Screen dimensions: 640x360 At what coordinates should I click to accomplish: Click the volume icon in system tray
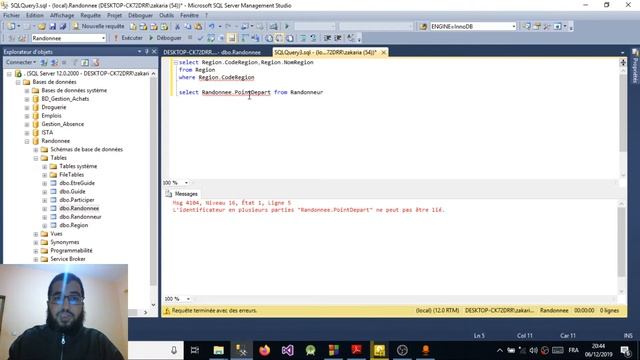click(533, 350)
